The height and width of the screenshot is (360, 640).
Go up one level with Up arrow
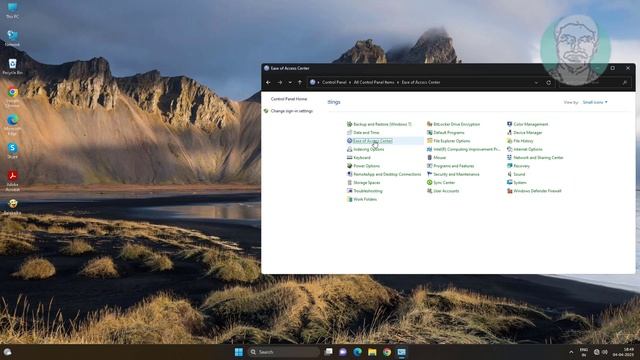(300, 82)
